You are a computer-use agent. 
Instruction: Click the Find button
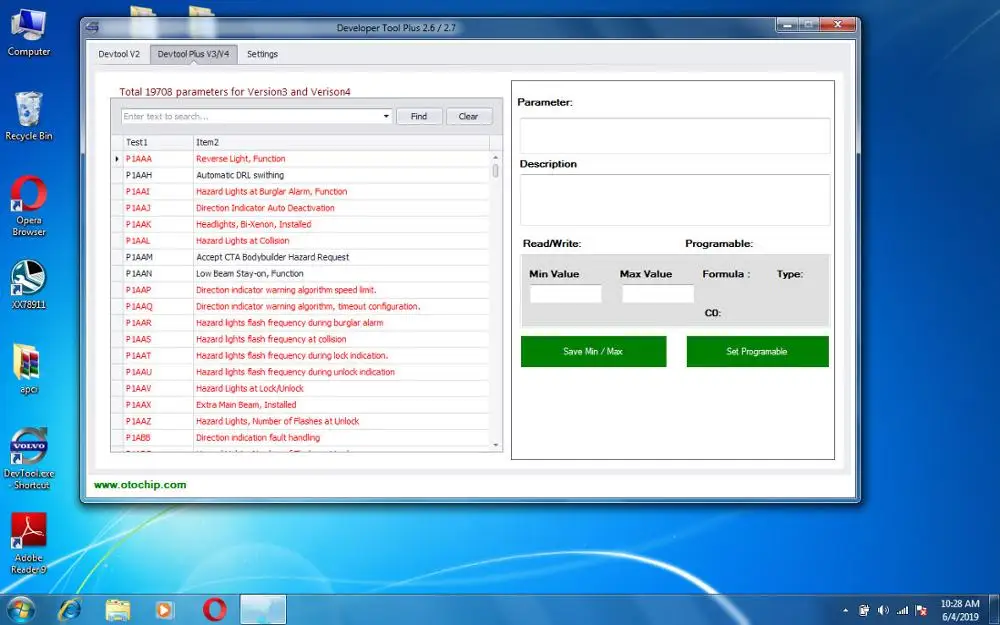point(419,116)
